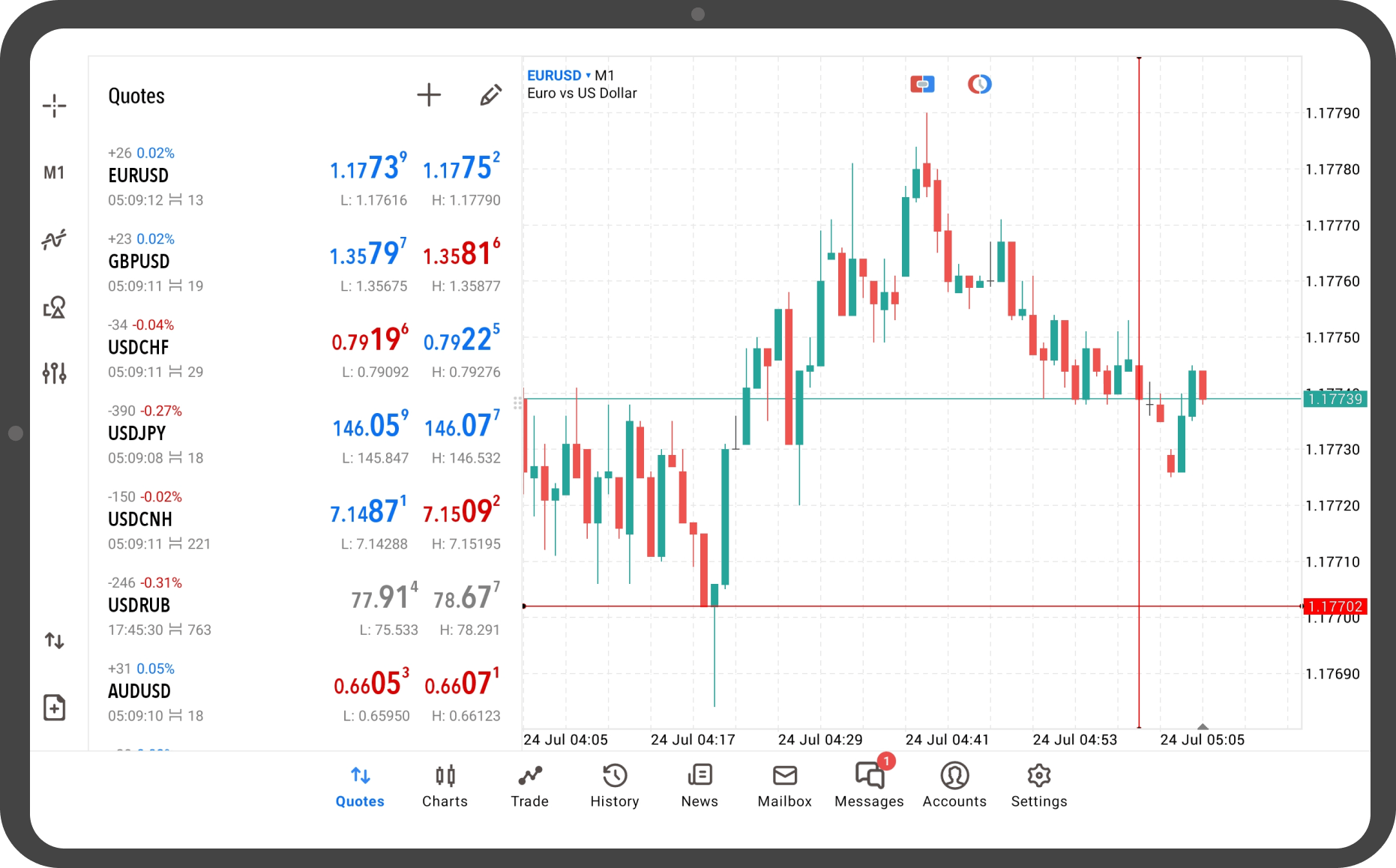Screen dimensions: 1396x868
Task: Tap the trade arrows icon in sidebar
Action: click(x=54, y=641)
